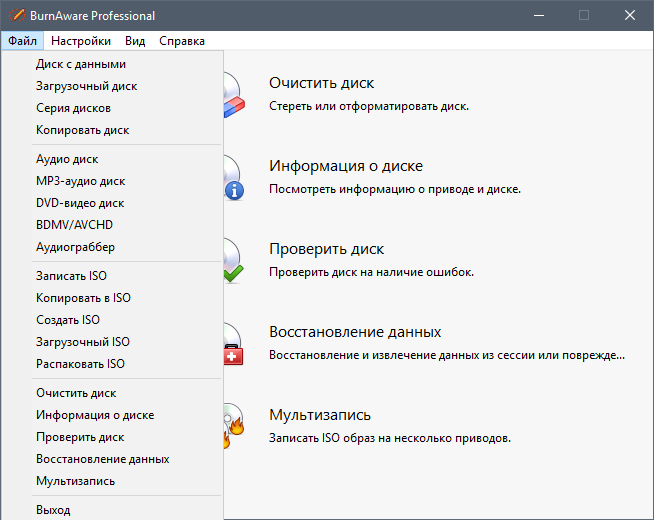654x520 pixels.
Task: Open the Настройки menu
Action: (x=81, y=41)
